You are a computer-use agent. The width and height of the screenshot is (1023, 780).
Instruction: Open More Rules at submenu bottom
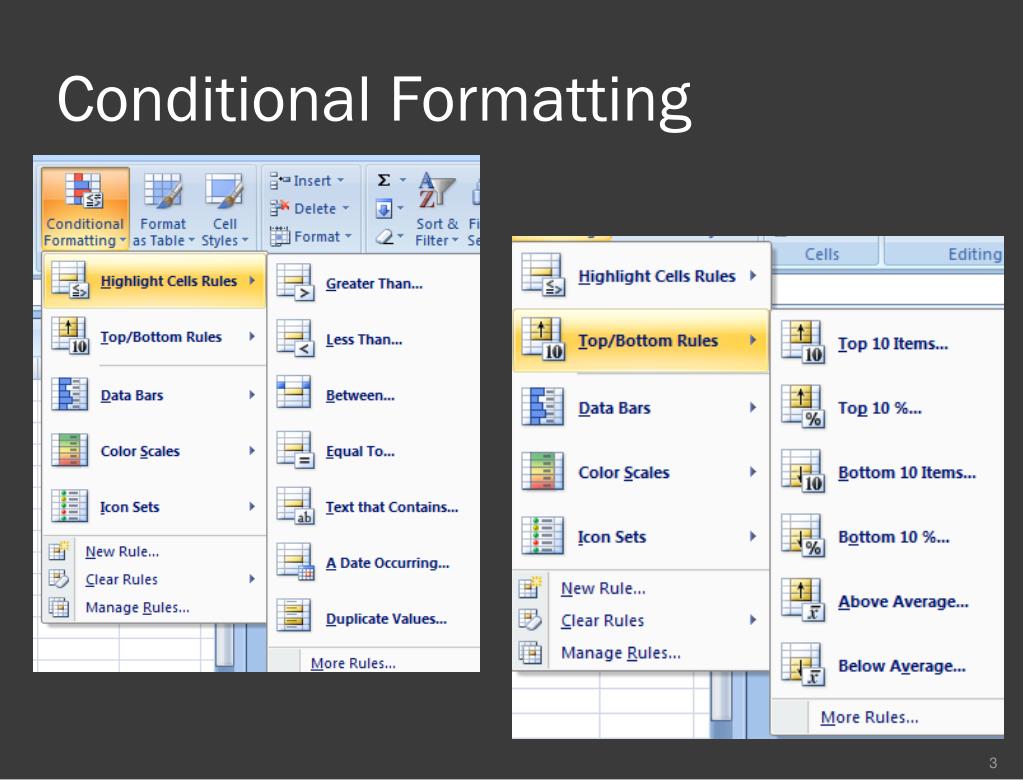click(x=868, y=716)
